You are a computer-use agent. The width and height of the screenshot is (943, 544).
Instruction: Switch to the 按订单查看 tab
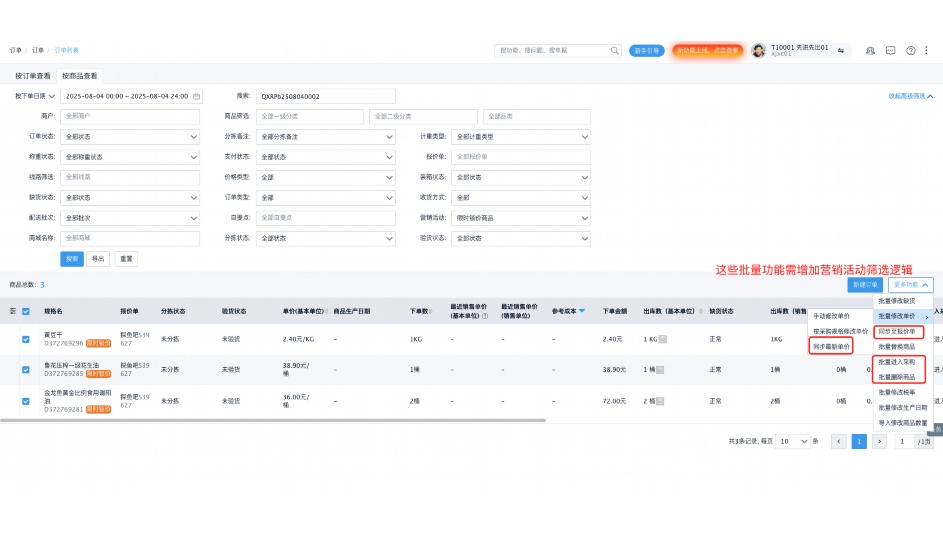[x=32, y=76]
